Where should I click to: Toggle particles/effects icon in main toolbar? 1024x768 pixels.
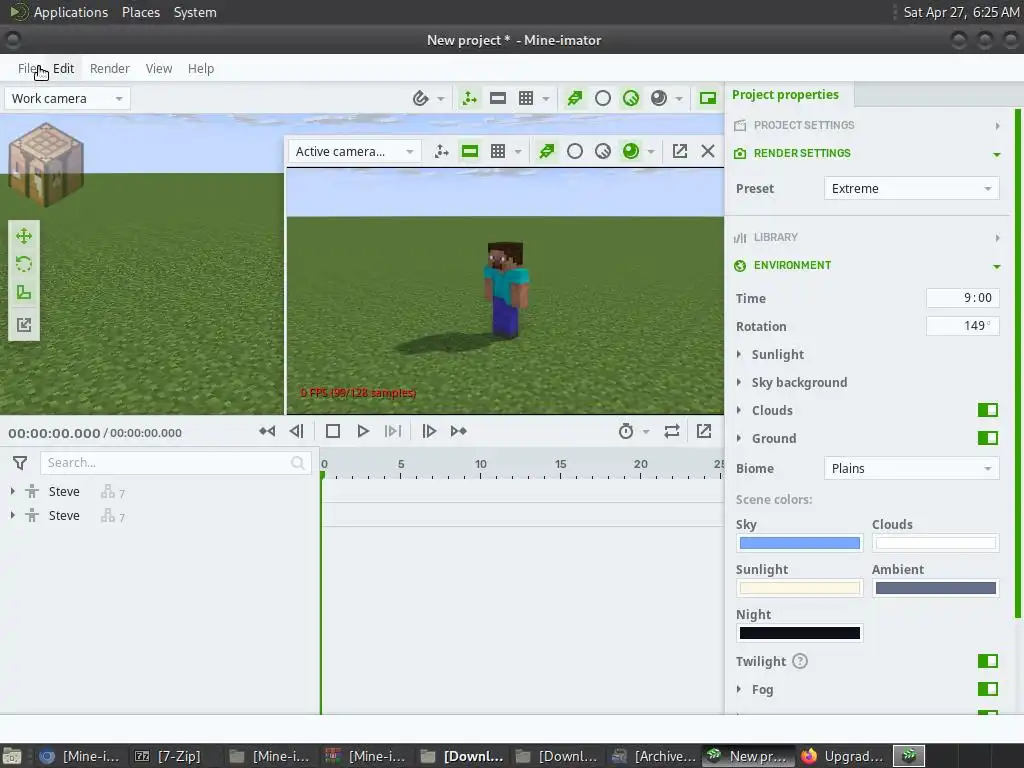point(575,99)
